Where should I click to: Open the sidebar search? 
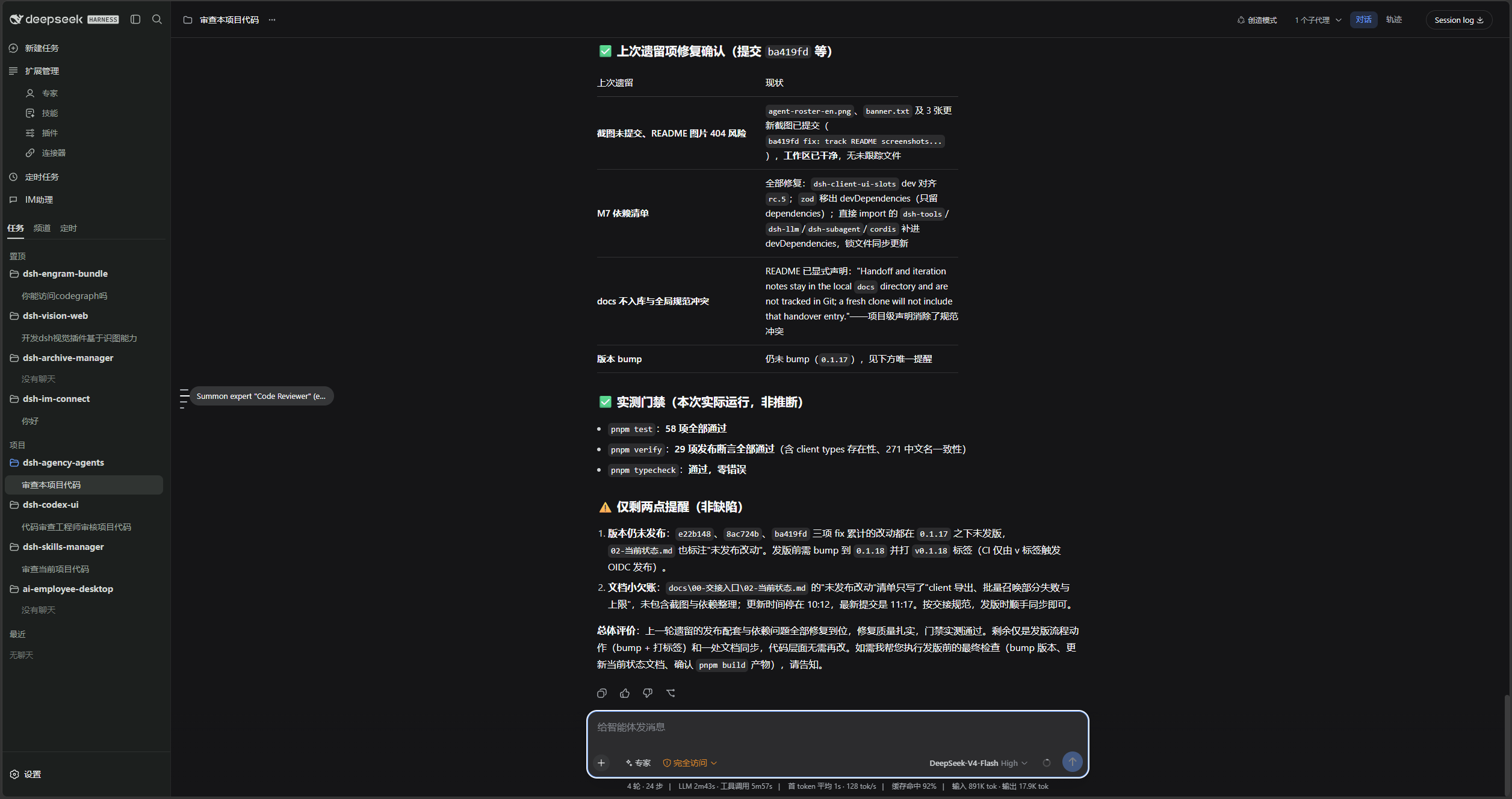pos(157,19)
